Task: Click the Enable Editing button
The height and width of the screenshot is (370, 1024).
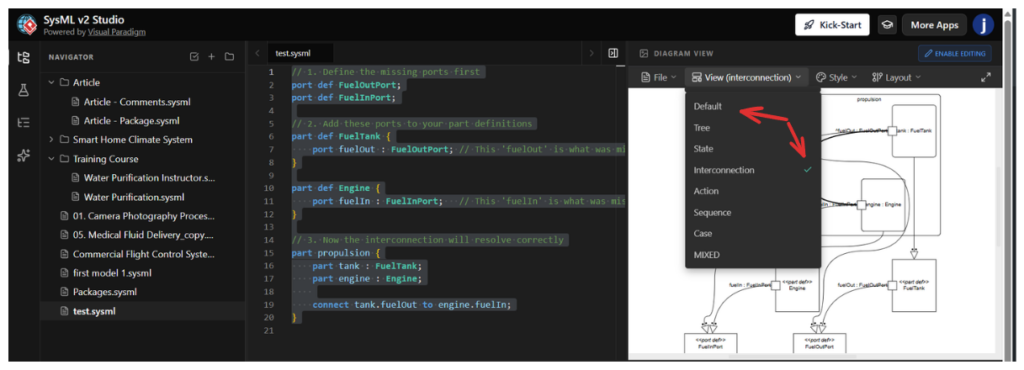Action: tap(955, 54)
